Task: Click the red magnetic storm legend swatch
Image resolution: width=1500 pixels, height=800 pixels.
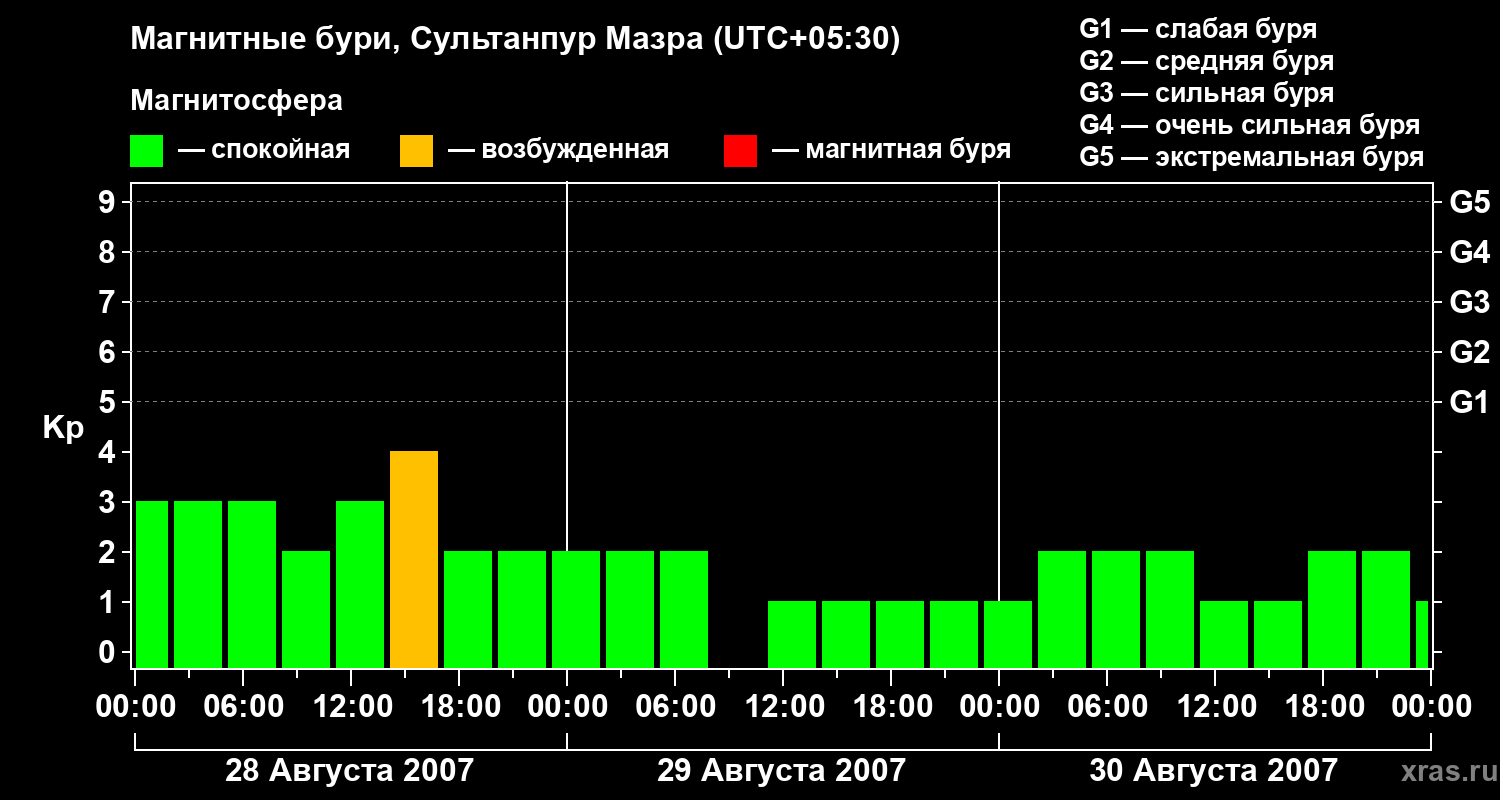Action: (741, 151)
